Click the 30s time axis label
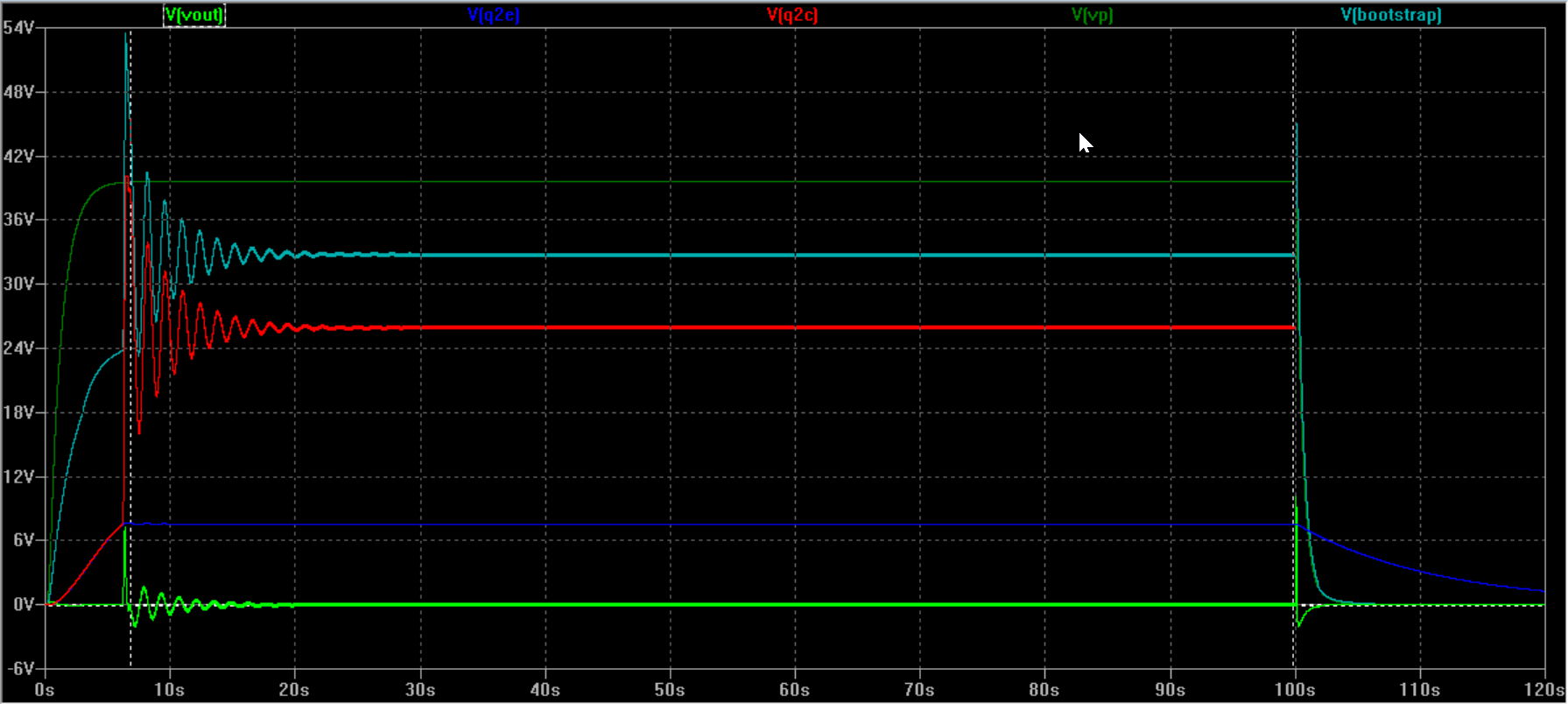Screen dimensions: 1568x704 (x=419, y=690)
